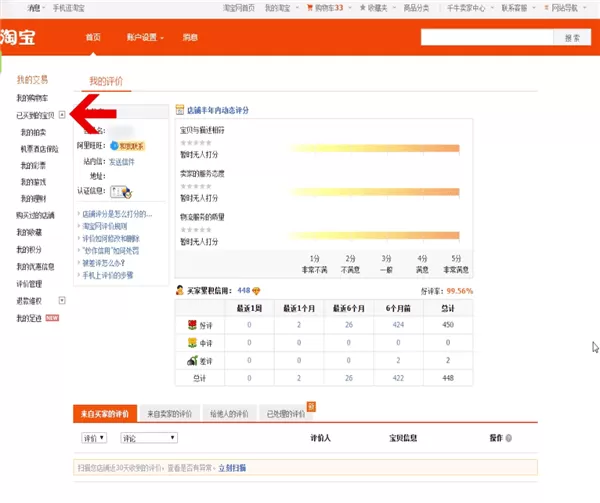Switch to 给他人的评价 tab
The width and height of the screenshot is (600, 503).
point(229,413)
